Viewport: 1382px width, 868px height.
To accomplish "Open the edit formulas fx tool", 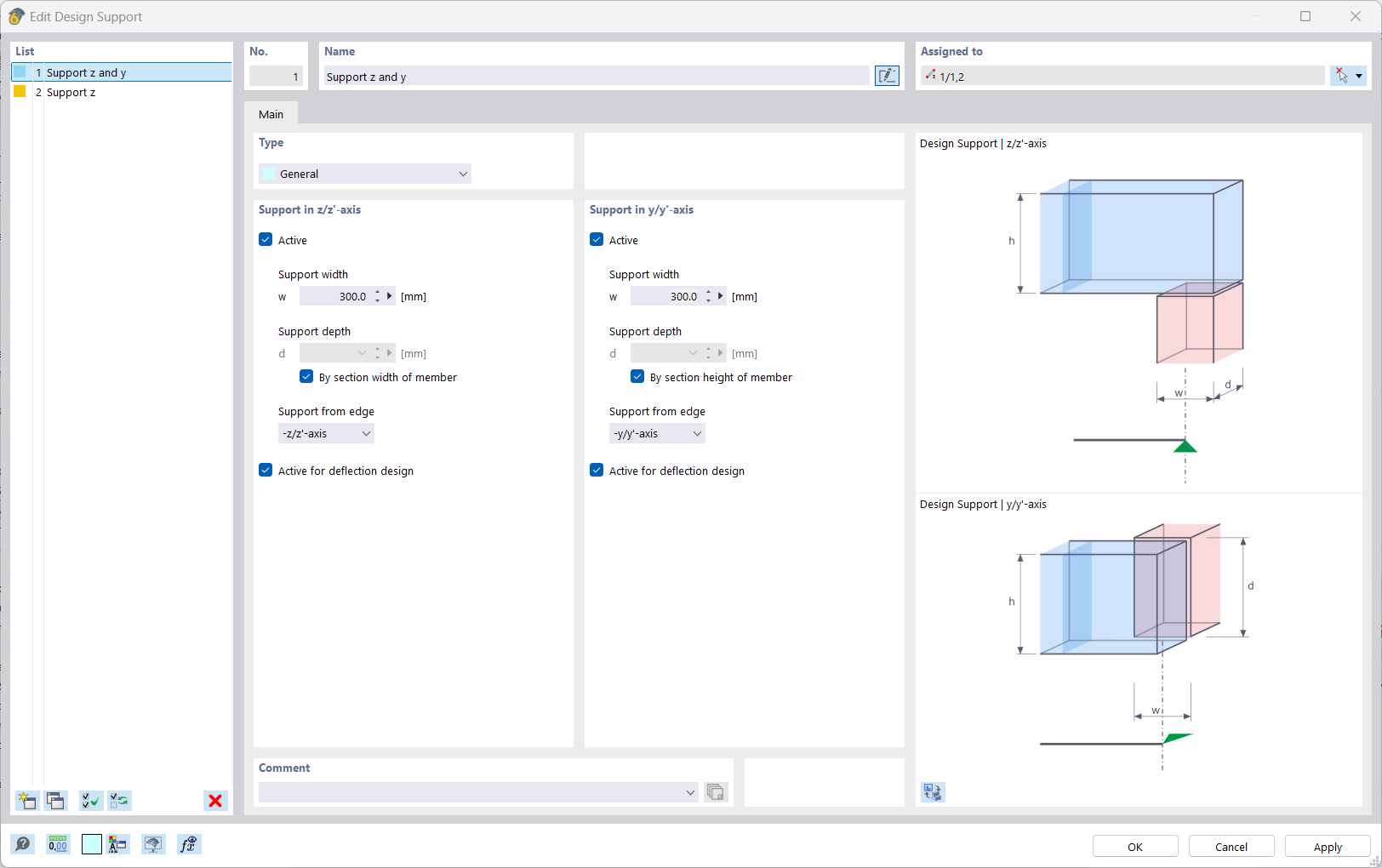I will pos(188,843).
